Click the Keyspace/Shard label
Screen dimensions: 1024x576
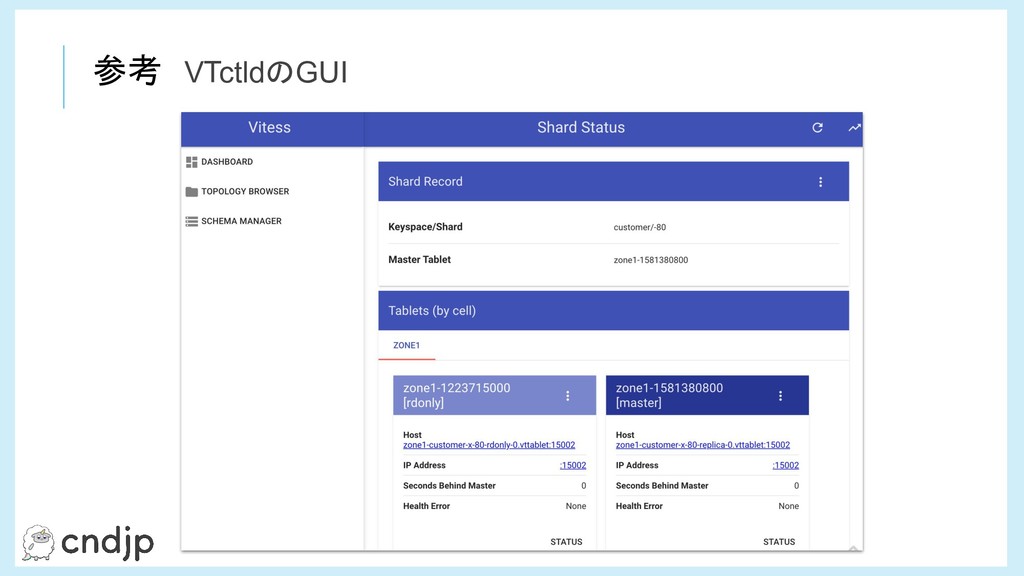[425, 227]
